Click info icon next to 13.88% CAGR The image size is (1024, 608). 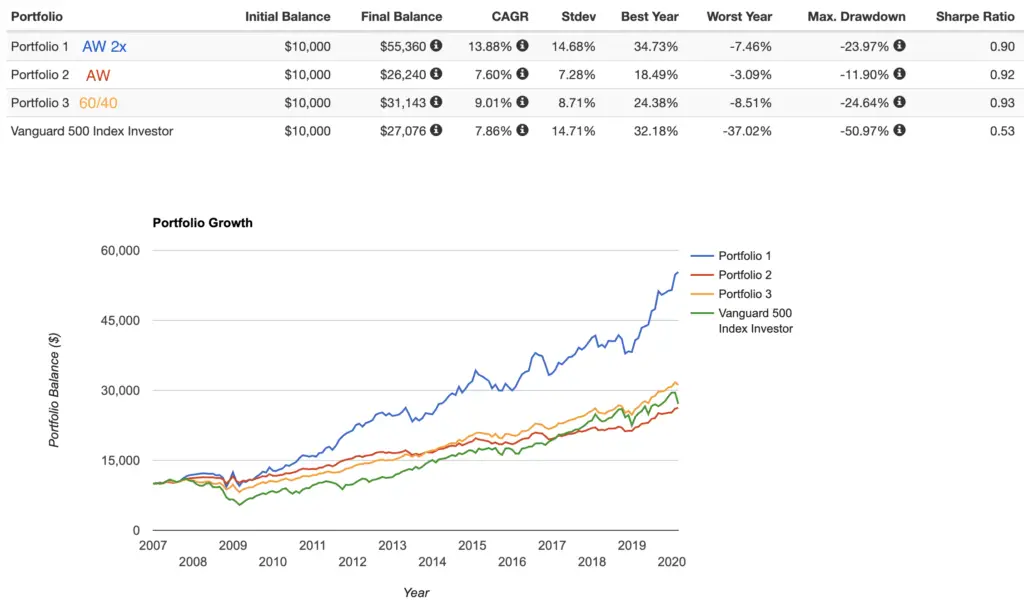coord(522,46)
